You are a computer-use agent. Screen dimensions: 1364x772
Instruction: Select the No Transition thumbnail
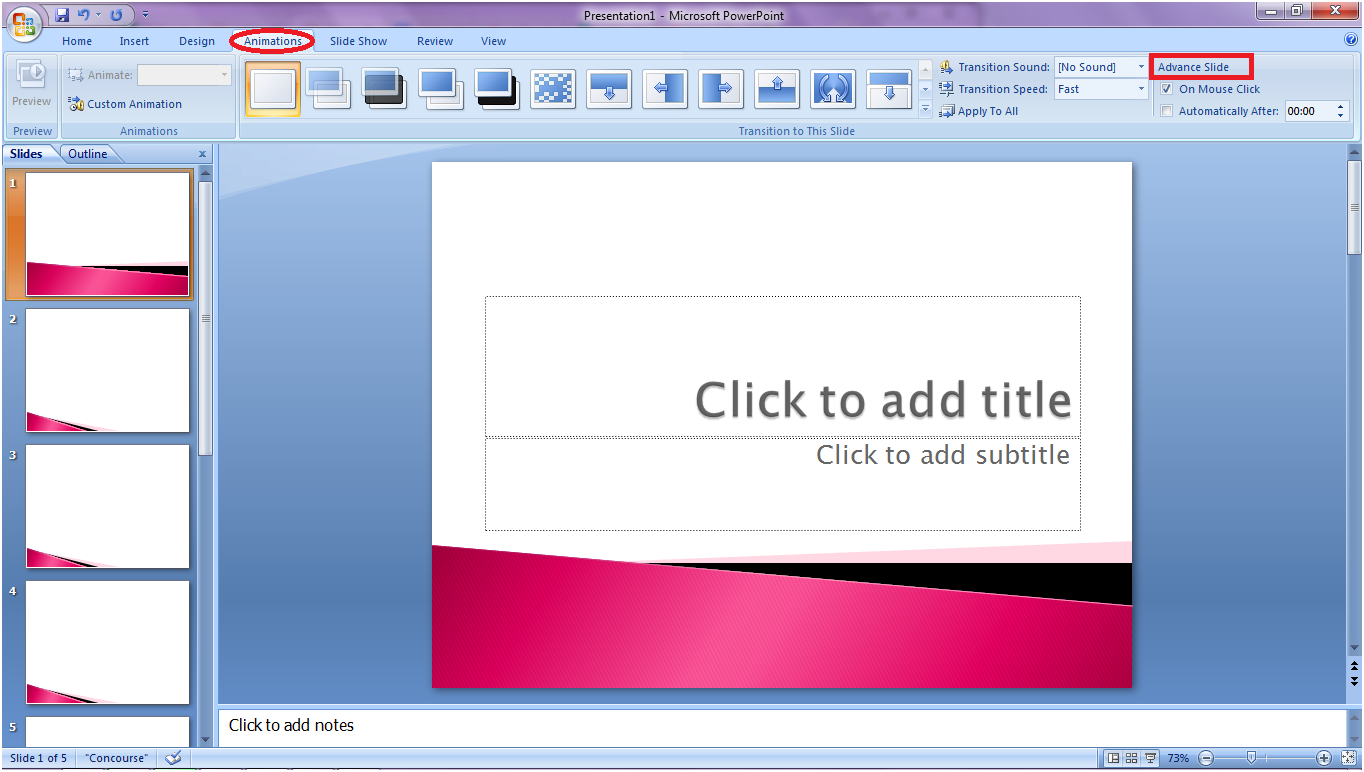[x=272, y=89]
